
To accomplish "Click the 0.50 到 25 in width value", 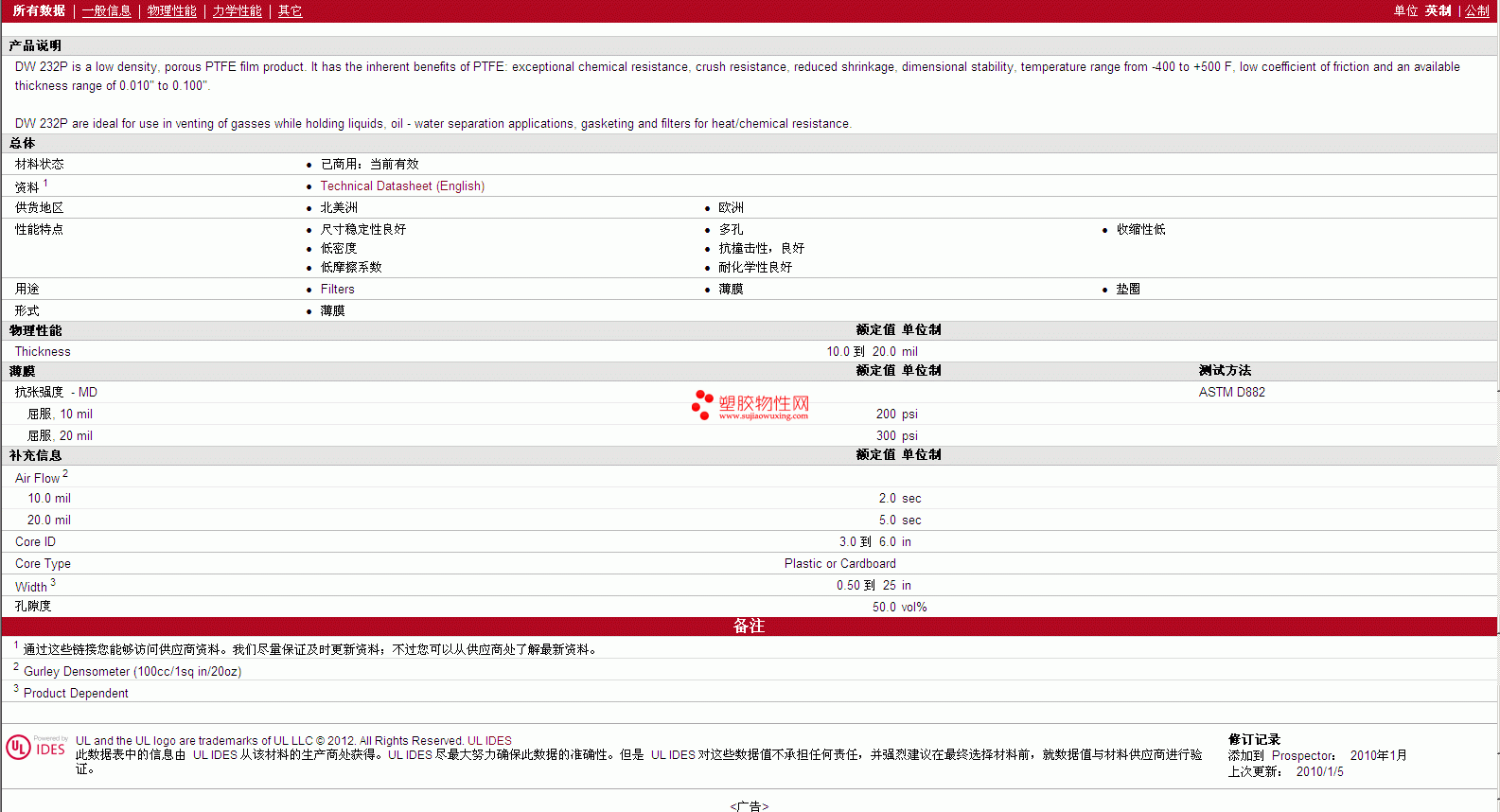I will pyautogui.click(x=874, y=586).
